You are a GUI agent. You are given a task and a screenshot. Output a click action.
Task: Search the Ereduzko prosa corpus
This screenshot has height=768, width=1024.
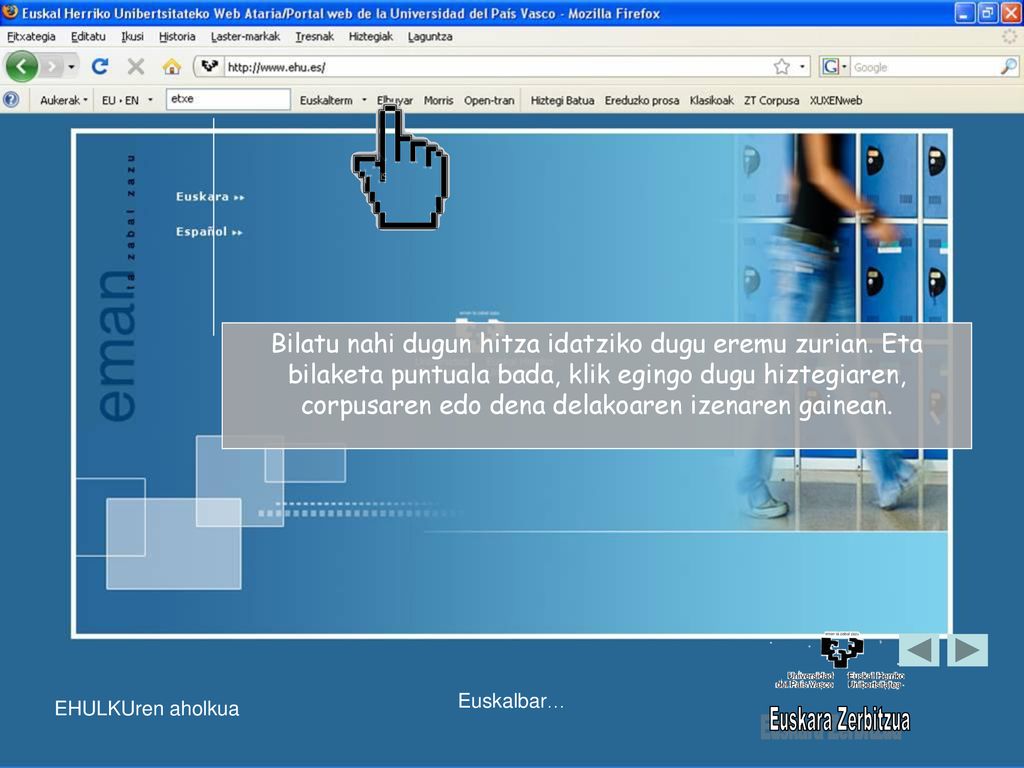point(642,100)
